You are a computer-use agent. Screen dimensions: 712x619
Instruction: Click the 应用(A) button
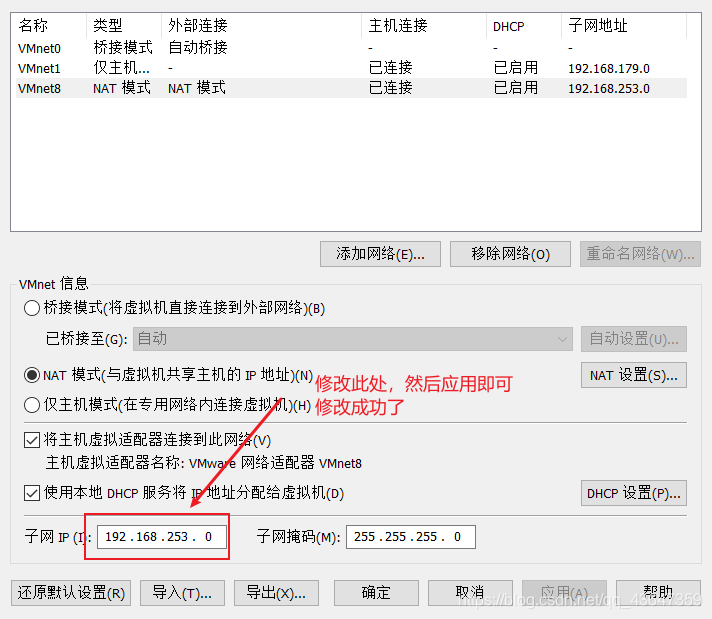[x=564, y=593]
